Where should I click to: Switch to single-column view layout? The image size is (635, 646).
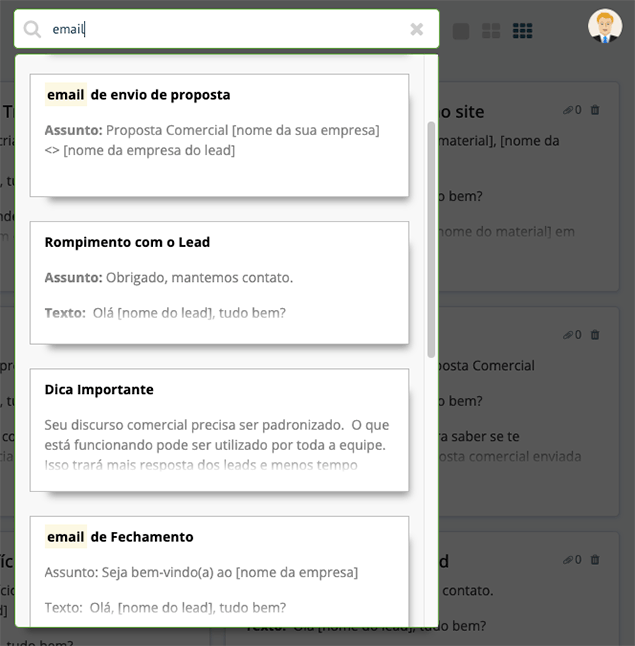[x=461, y=31]
